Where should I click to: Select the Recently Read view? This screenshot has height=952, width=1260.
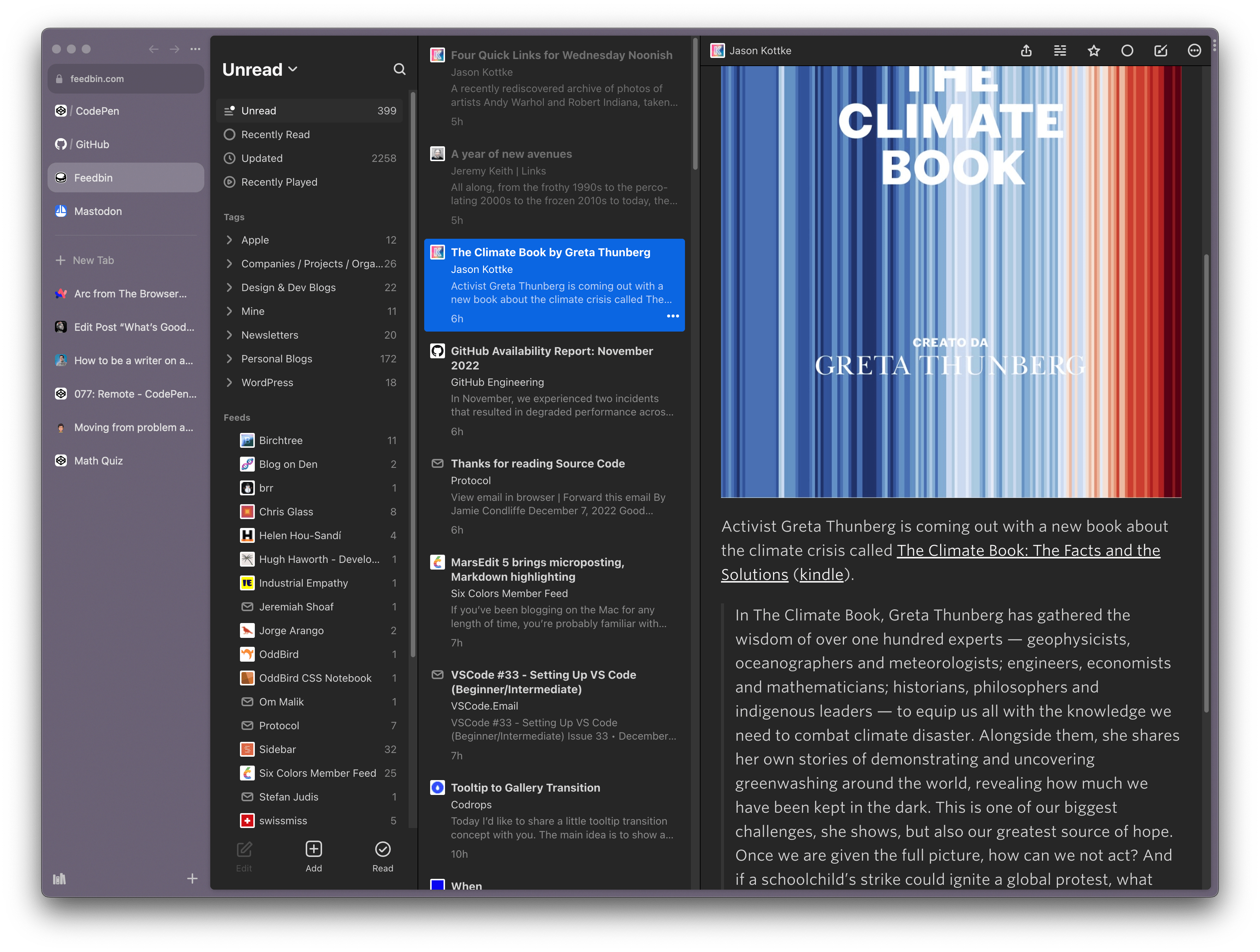point(275,134)
